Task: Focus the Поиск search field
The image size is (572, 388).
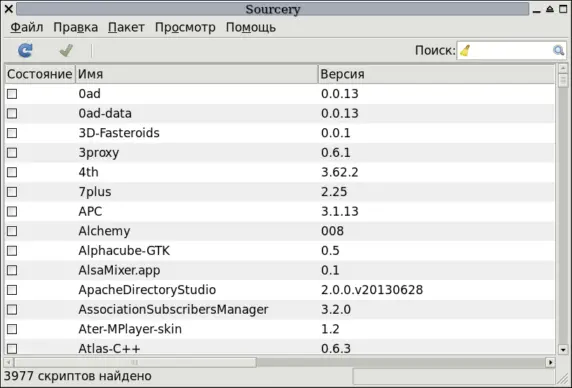Action: point(511,50)
